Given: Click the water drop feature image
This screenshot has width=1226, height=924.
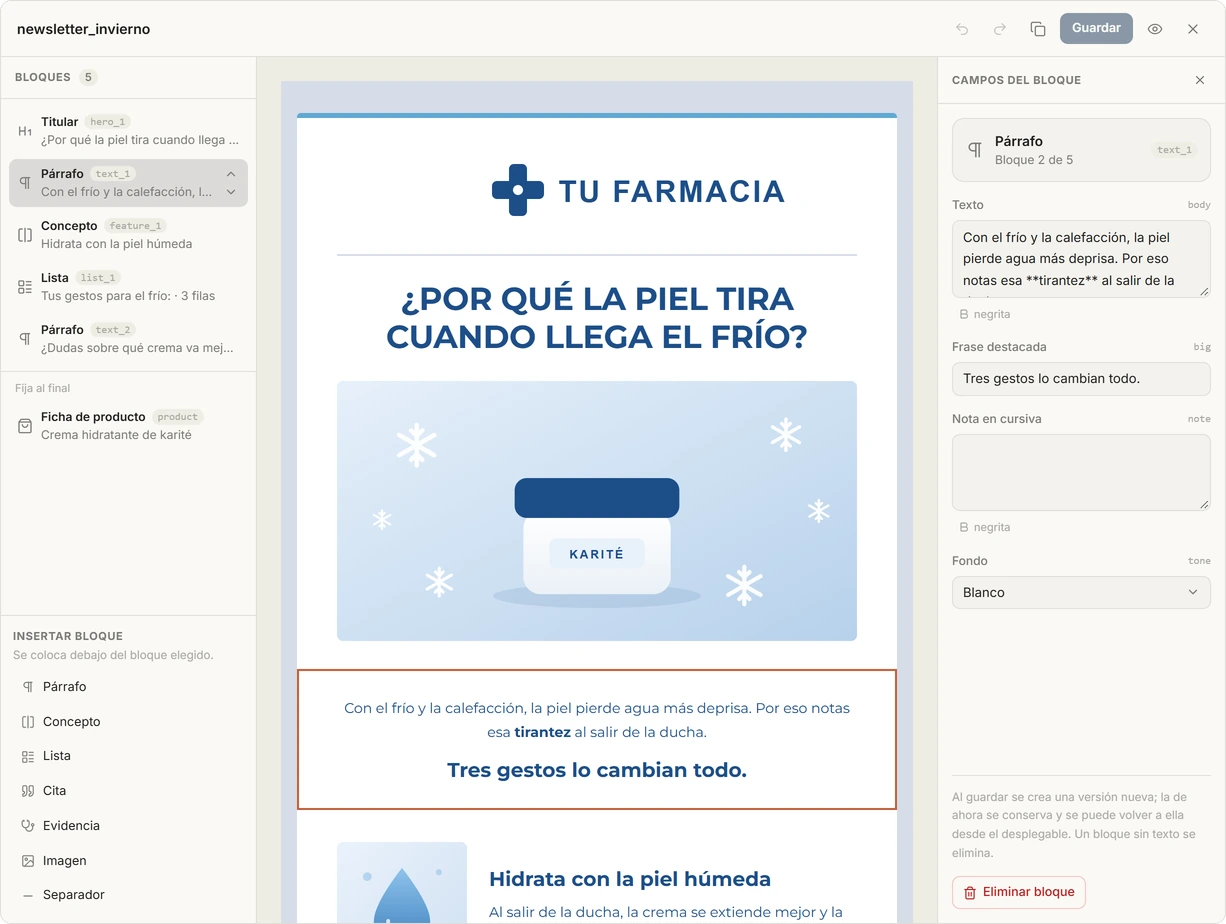Looking at the screenshot, I should coord(402,883).
